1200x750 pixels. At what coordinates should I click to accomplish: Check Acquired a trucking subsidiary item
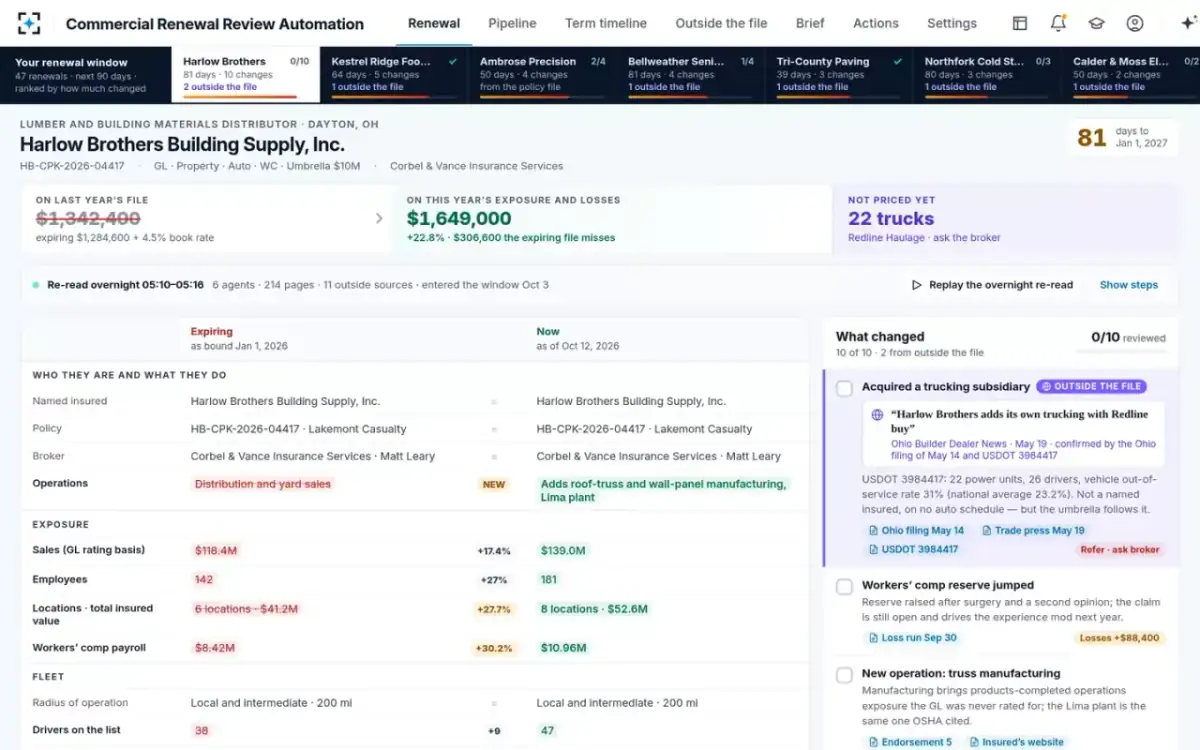844,388
